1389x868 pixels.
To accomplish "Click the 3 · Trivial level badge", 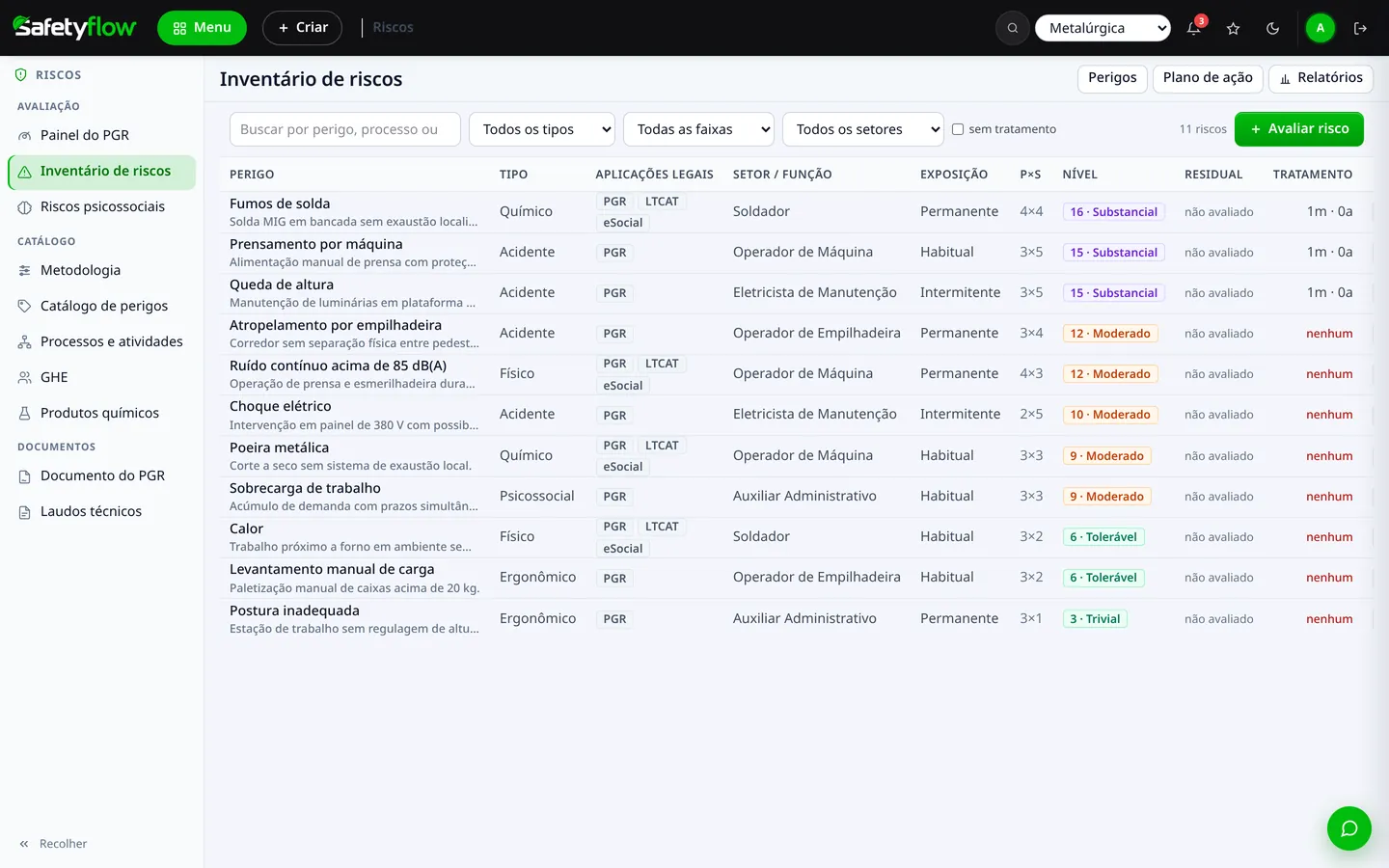I will pyautogui.click(x=1095, y=619).
